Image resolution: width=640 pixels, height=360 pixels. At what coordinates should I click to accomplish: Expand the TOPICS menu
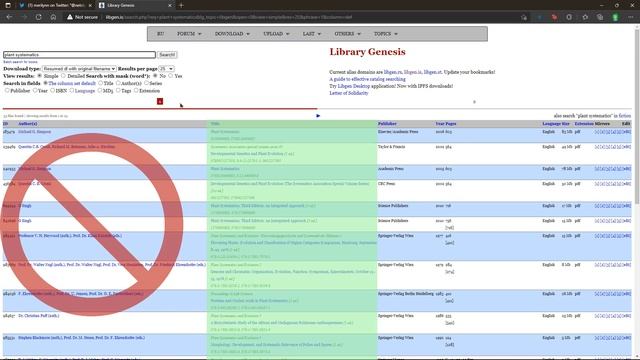coord(386,34)
